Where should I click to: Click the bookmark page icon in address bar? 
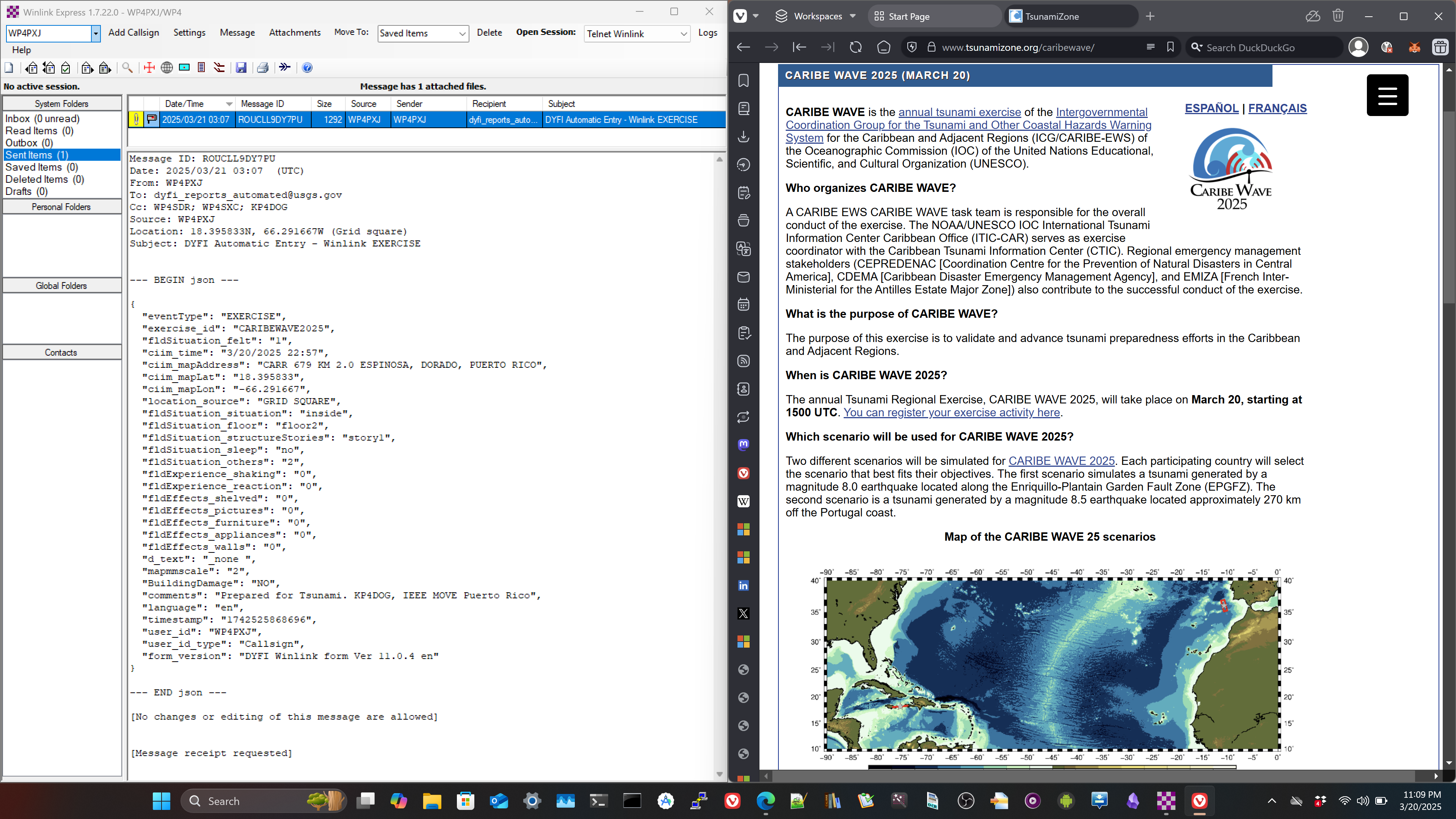coord(1170,47)
